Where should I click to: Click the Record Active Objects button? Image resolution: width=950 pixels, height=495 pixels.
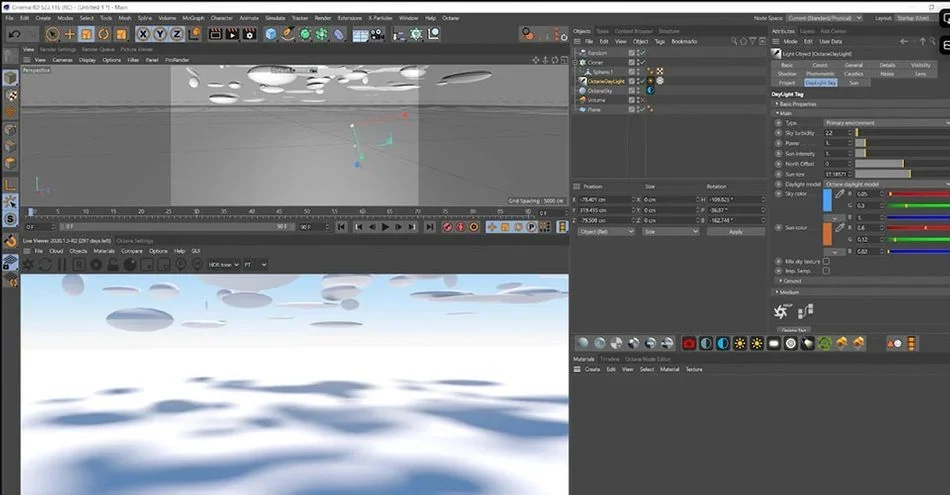point(447,227)
